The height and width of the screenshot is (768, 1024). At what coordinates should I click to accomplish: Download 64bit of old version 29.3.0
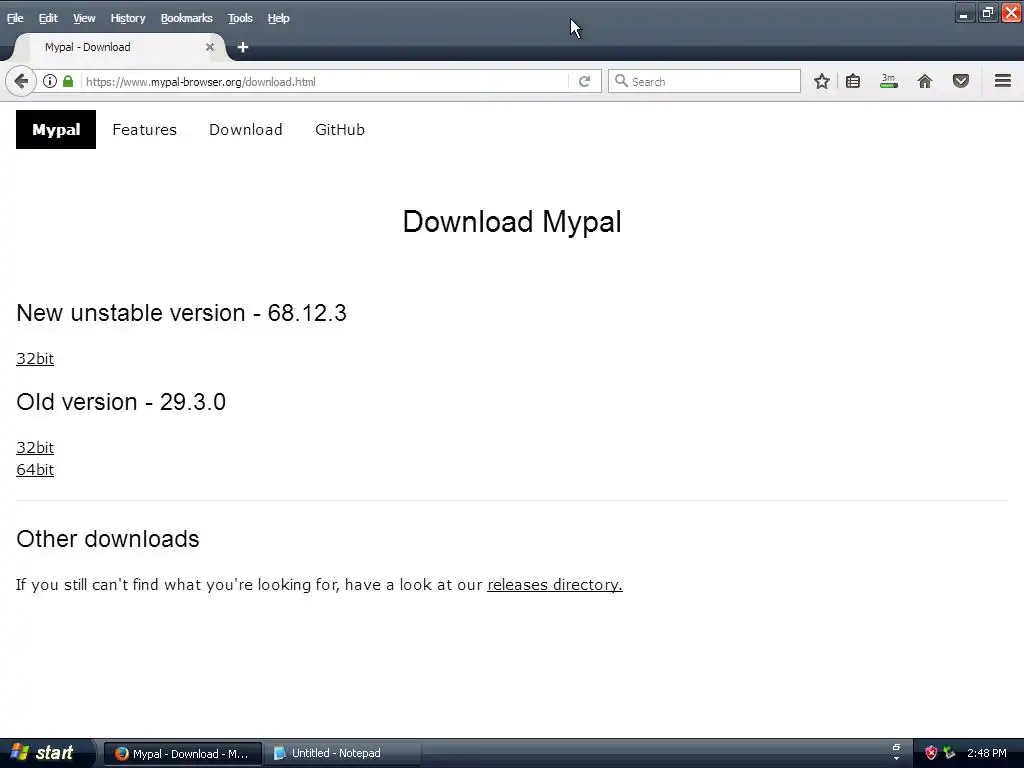[35, 470]
